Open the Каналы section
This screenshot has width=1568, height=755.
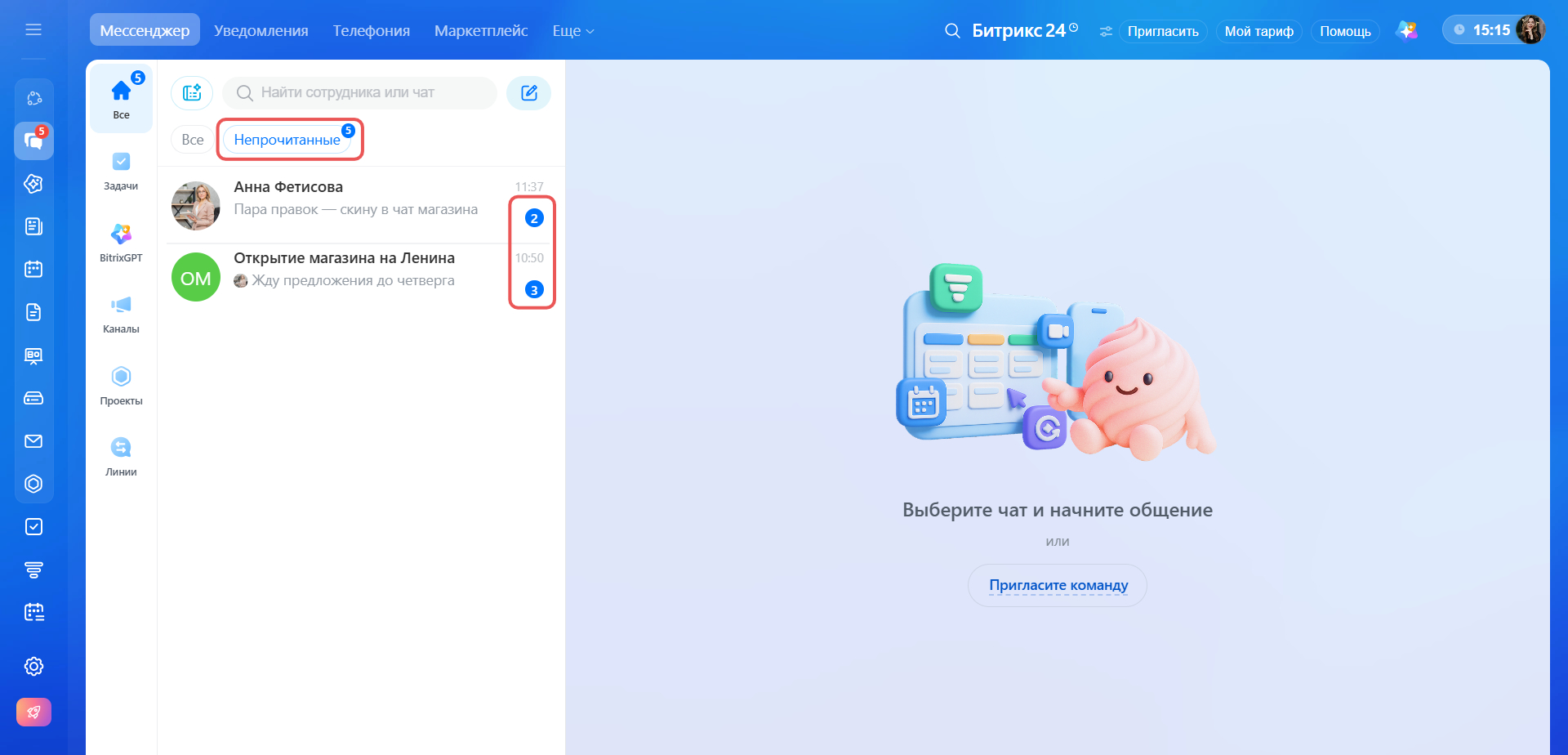[121, 314]
